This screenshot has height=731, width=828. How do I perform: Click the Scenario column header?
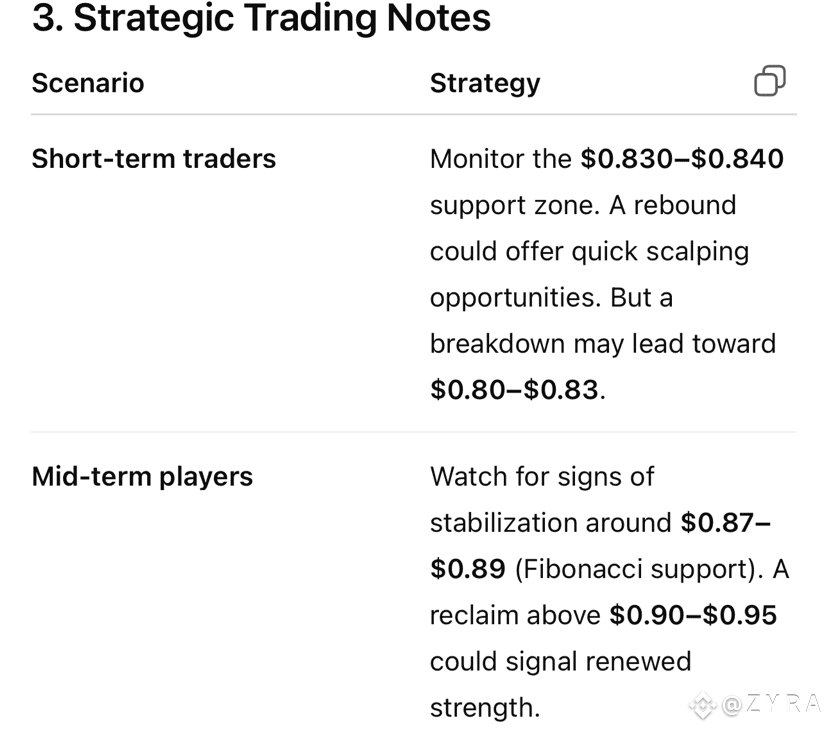pyautogui.click(x=88, y=83)
